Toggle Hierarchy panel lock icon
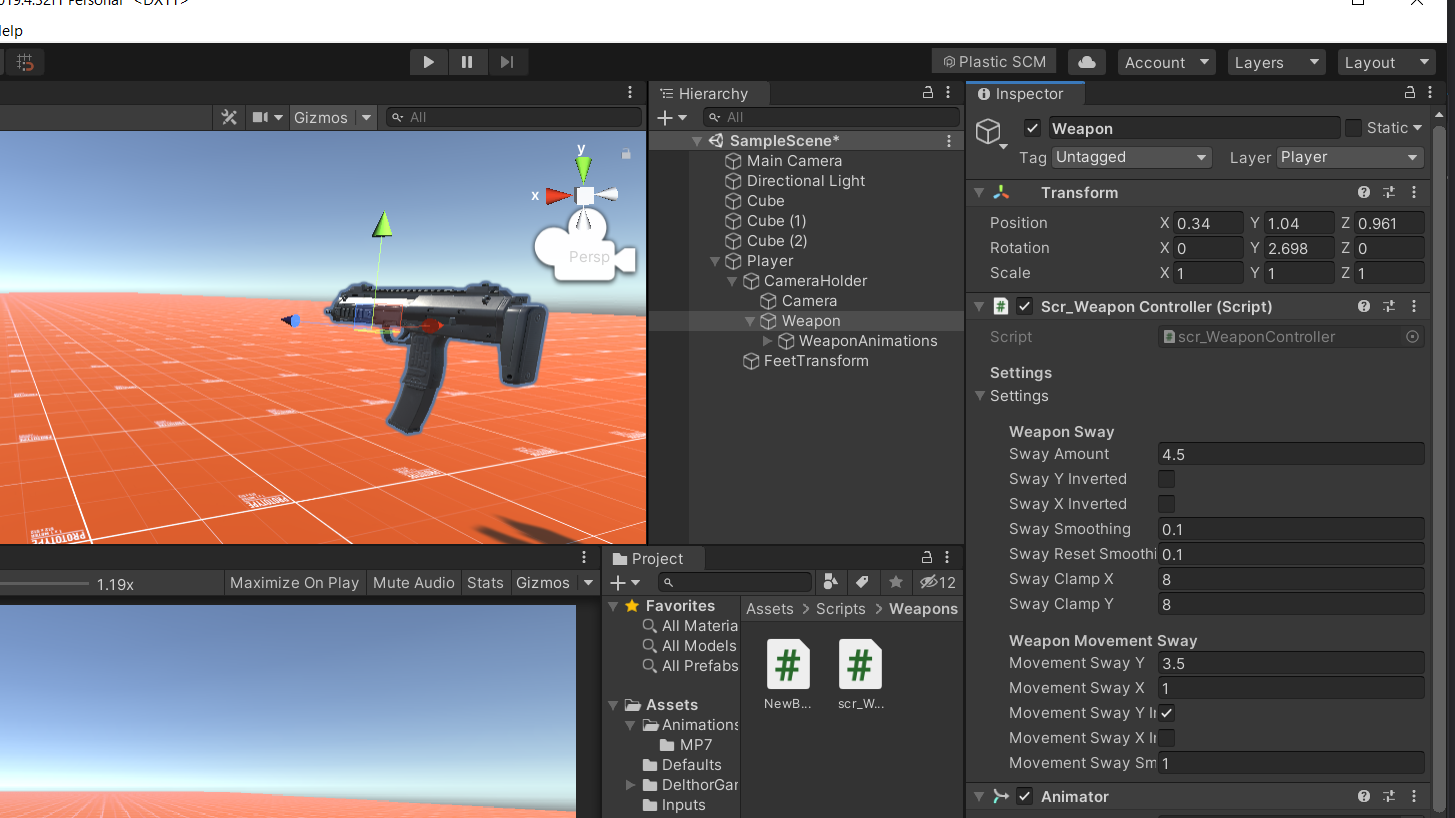This screenshot has width=1455, height=818. pos(928,92)
